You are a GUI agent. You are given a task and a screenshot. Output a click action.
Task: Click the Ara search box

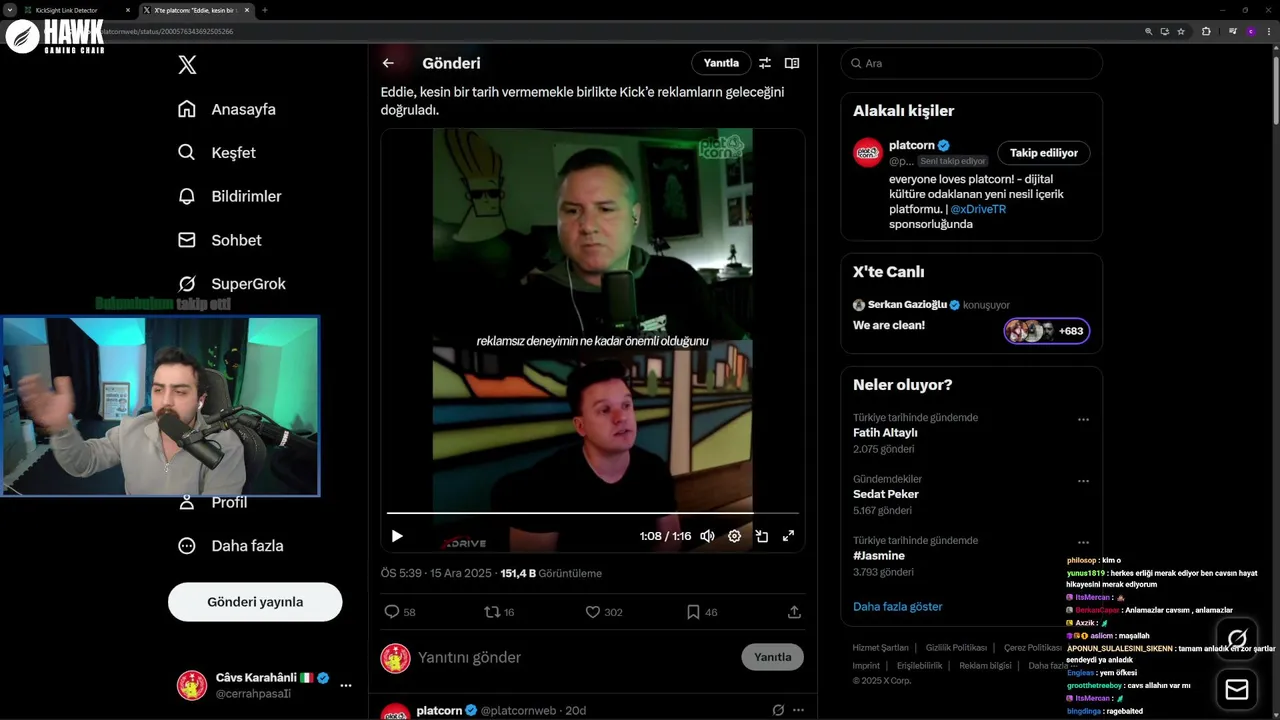971,63
